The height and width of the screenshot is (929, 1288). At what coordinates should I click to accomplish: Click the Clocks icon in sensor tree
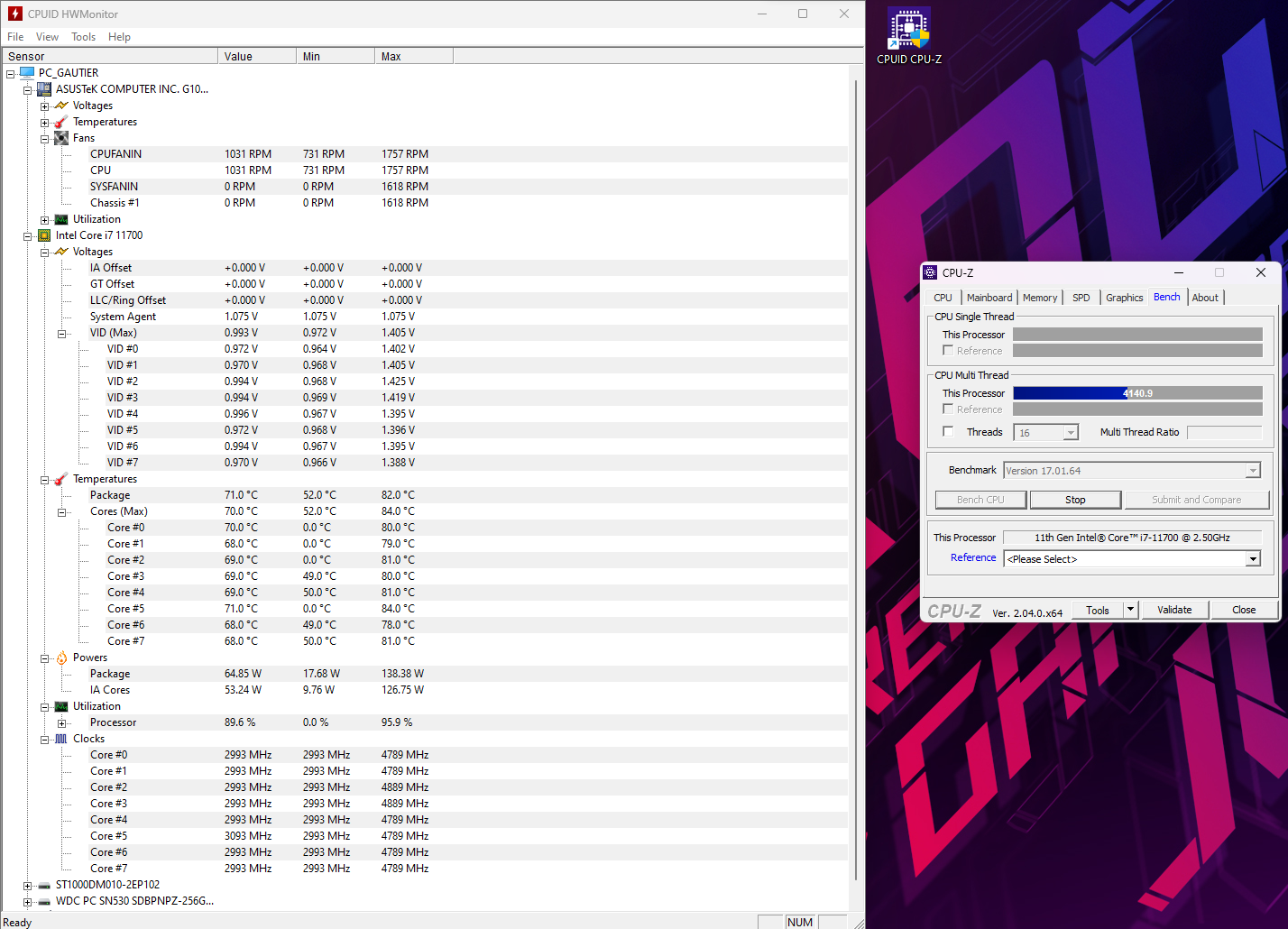coord(61,739)
